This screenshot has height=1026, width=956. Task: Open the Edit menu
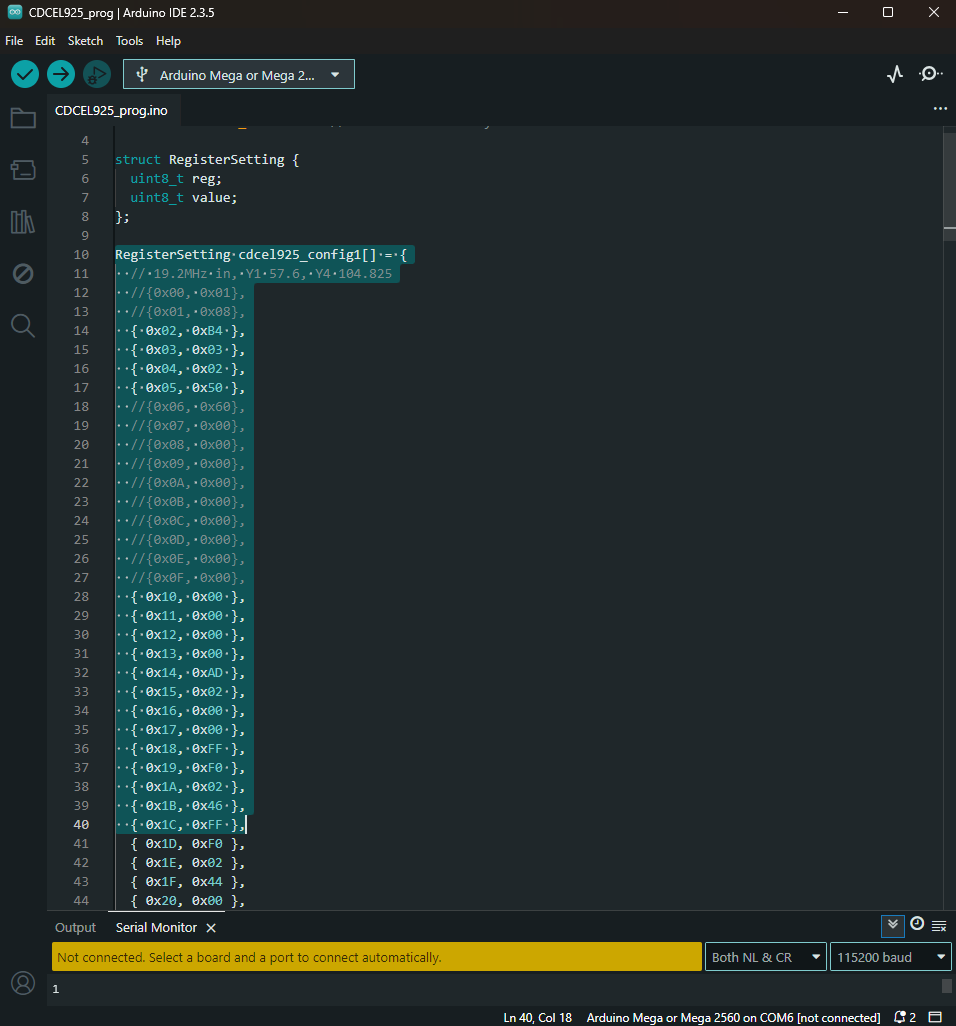[45, 41]
